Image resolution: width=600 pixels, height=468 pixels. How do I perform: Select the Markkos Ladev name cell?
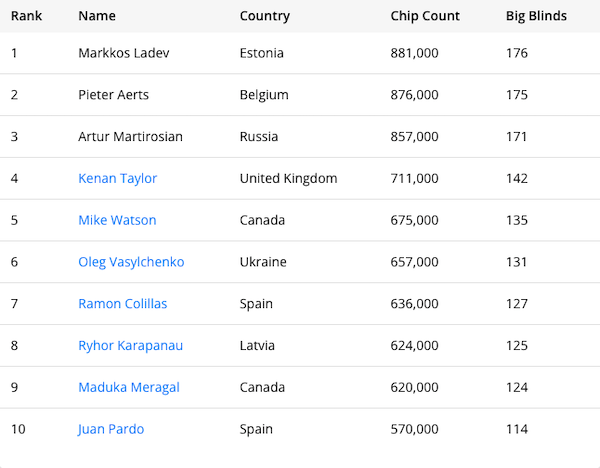pyautogui.click(x=124, y=53)
